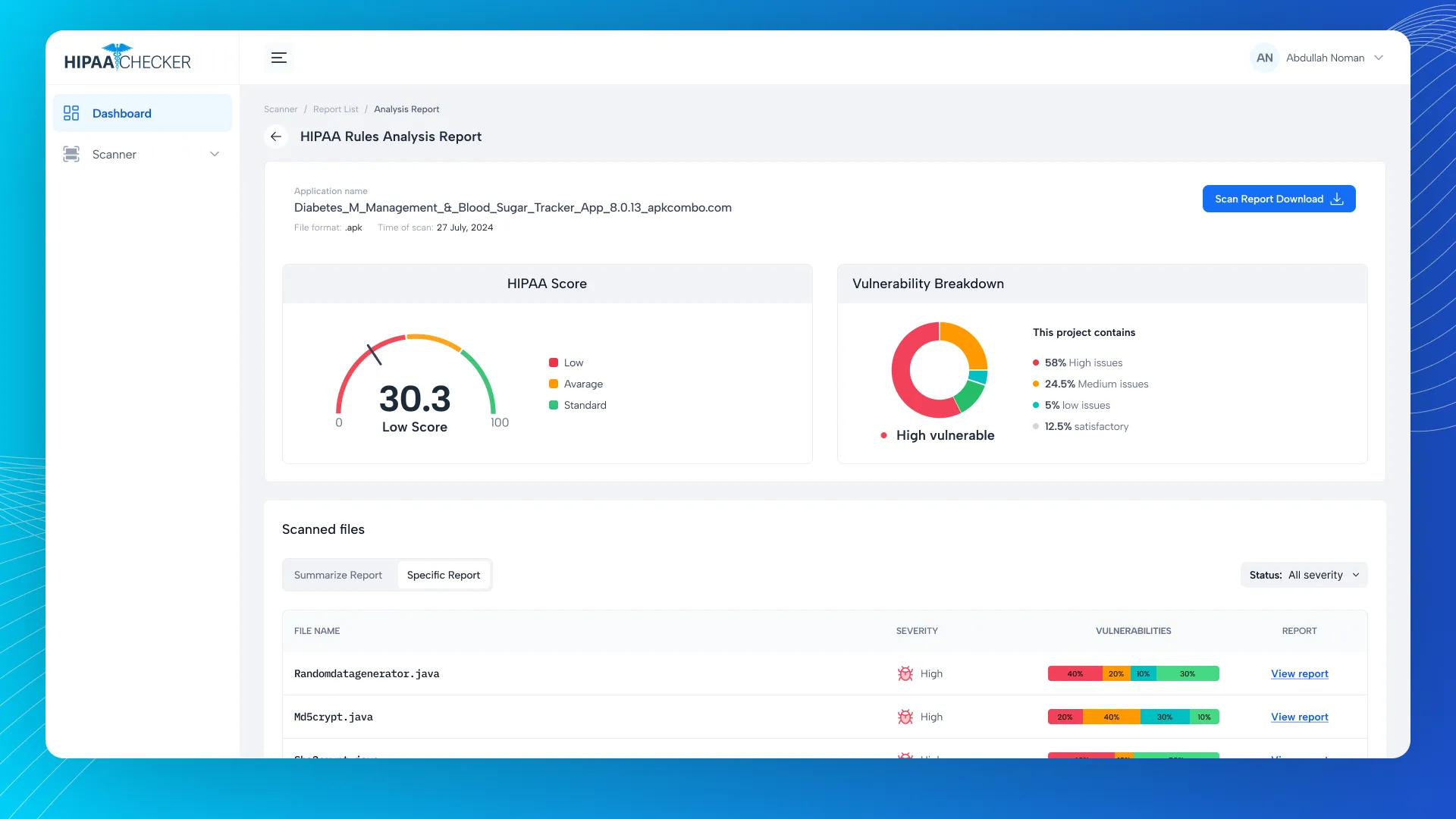
Task: Click the vulnerability donut chart
Action: pyautogui.click(x=940, y=370)
